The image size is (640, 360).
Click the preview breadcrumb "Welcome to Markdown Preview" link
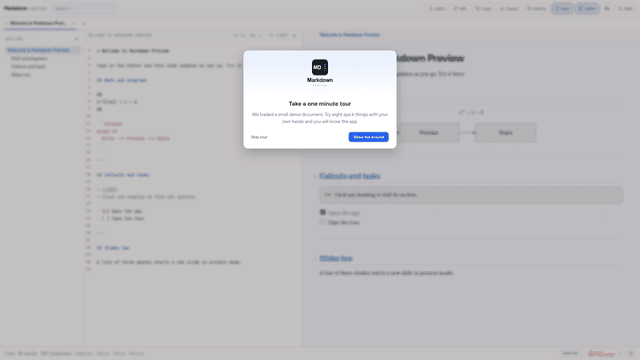[x=349, y=35]
